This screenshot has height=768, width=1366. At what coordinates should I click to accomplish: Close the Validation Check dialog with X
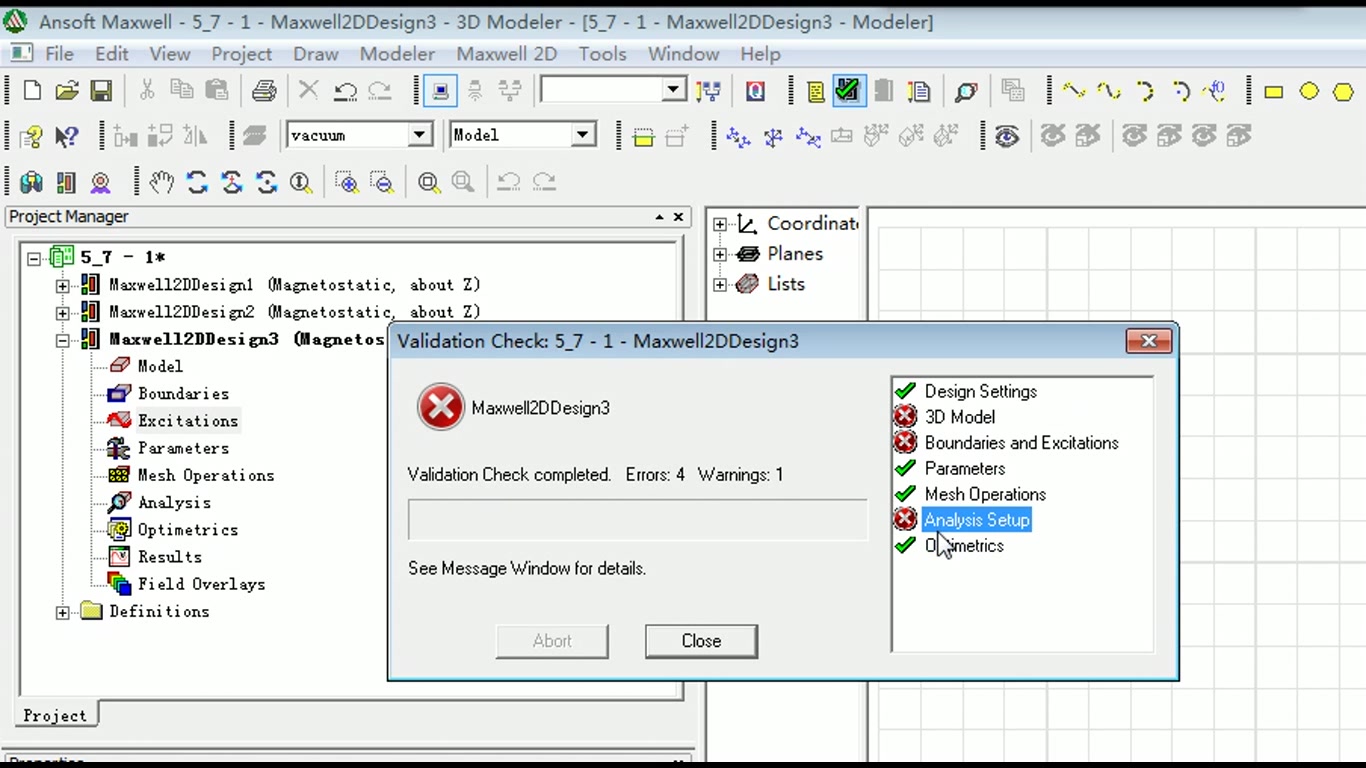[x=1149, y=341]
